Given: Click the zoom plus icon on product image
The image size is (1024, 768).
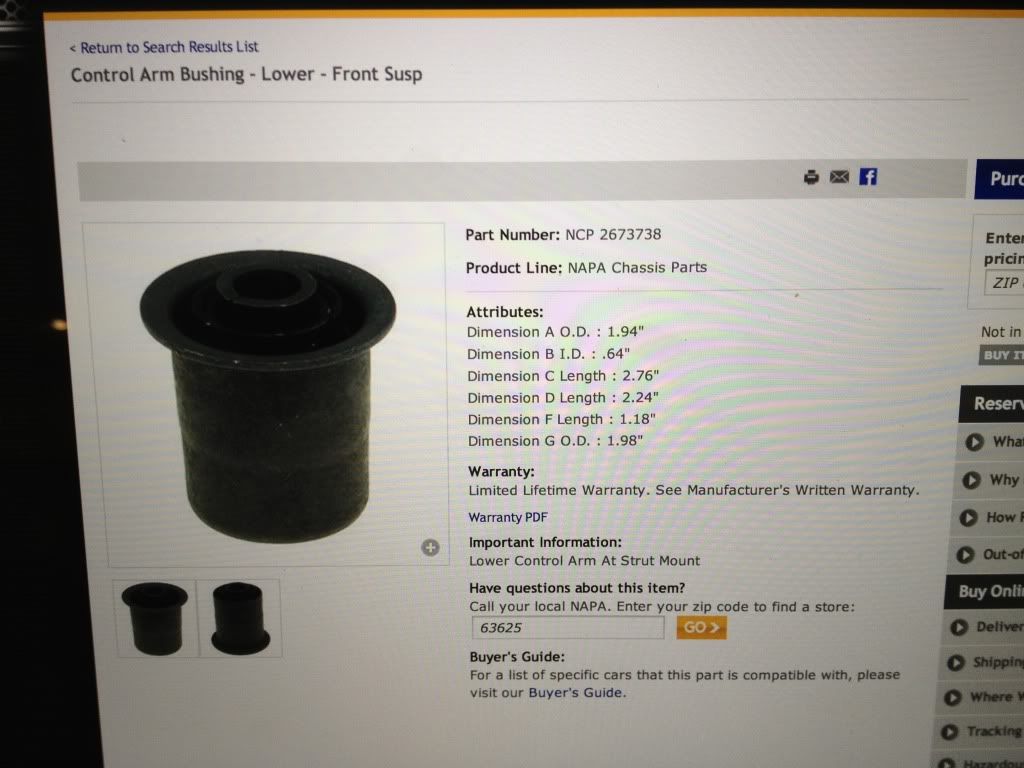Looking at the screenshot, I should pos(430,547).
